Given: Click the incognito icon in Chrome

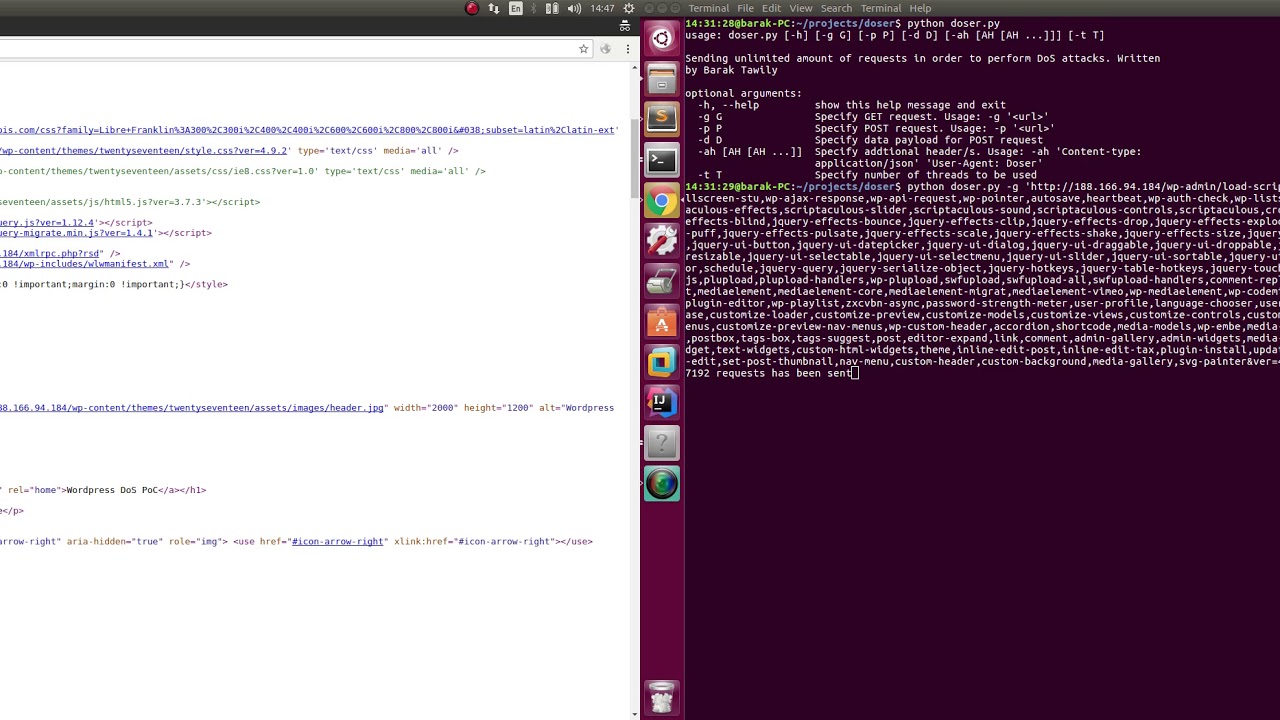Looking at the screenshot, I should (625, 27).
